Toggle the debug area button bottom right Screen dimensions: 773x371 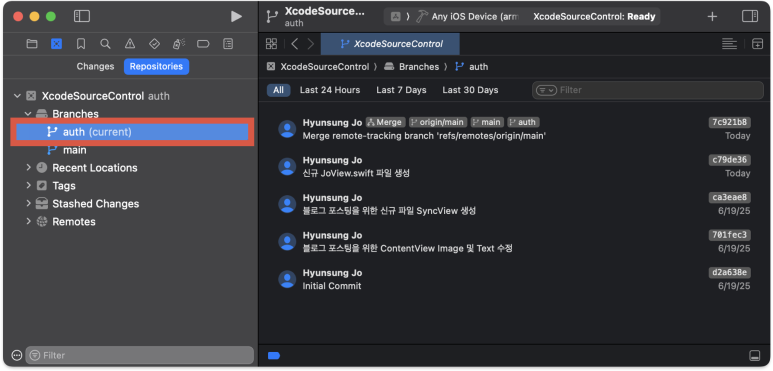point(754,355)
